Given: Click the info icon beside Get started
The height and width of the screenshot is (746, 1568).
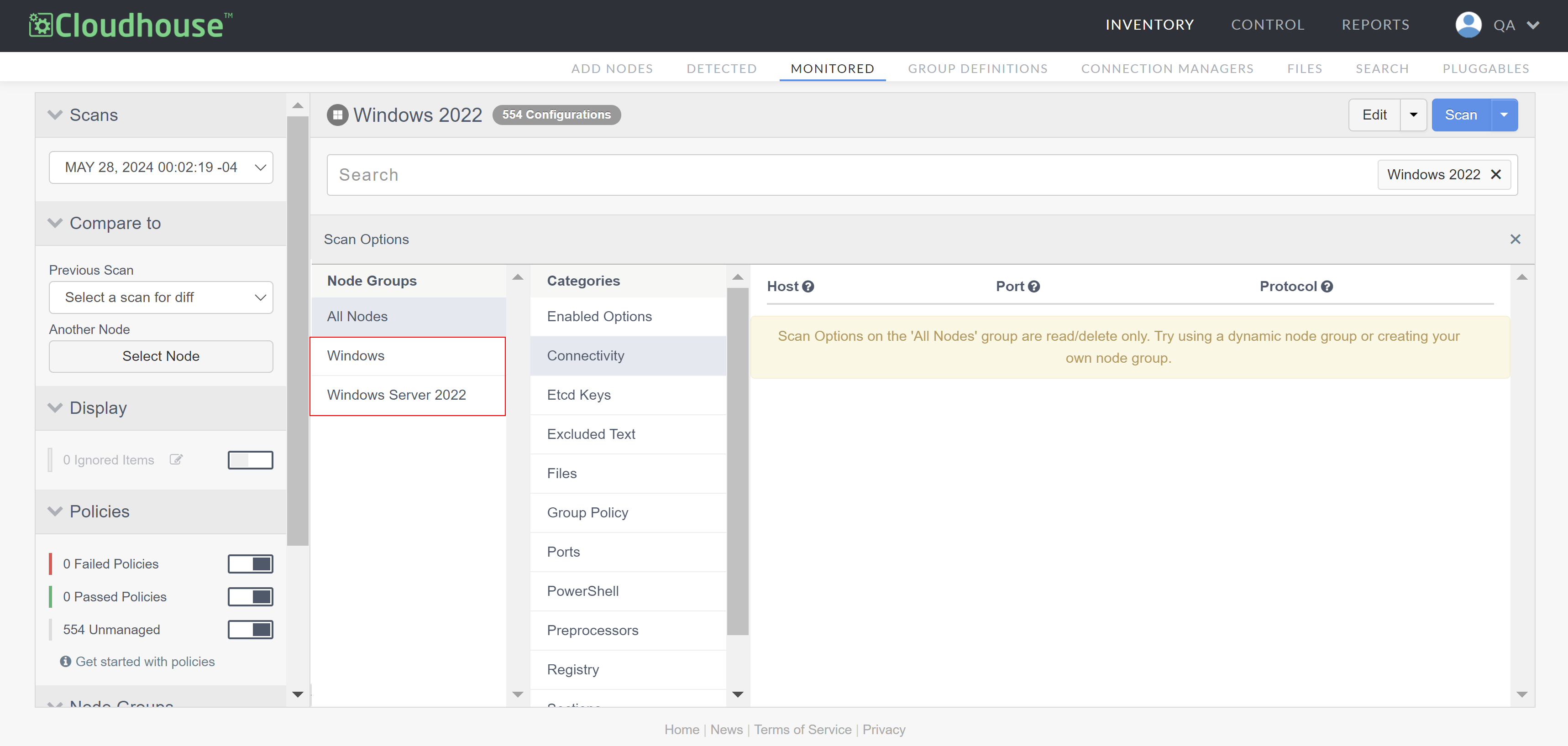Looking at the screenshot, I should (x=66, y=662).
